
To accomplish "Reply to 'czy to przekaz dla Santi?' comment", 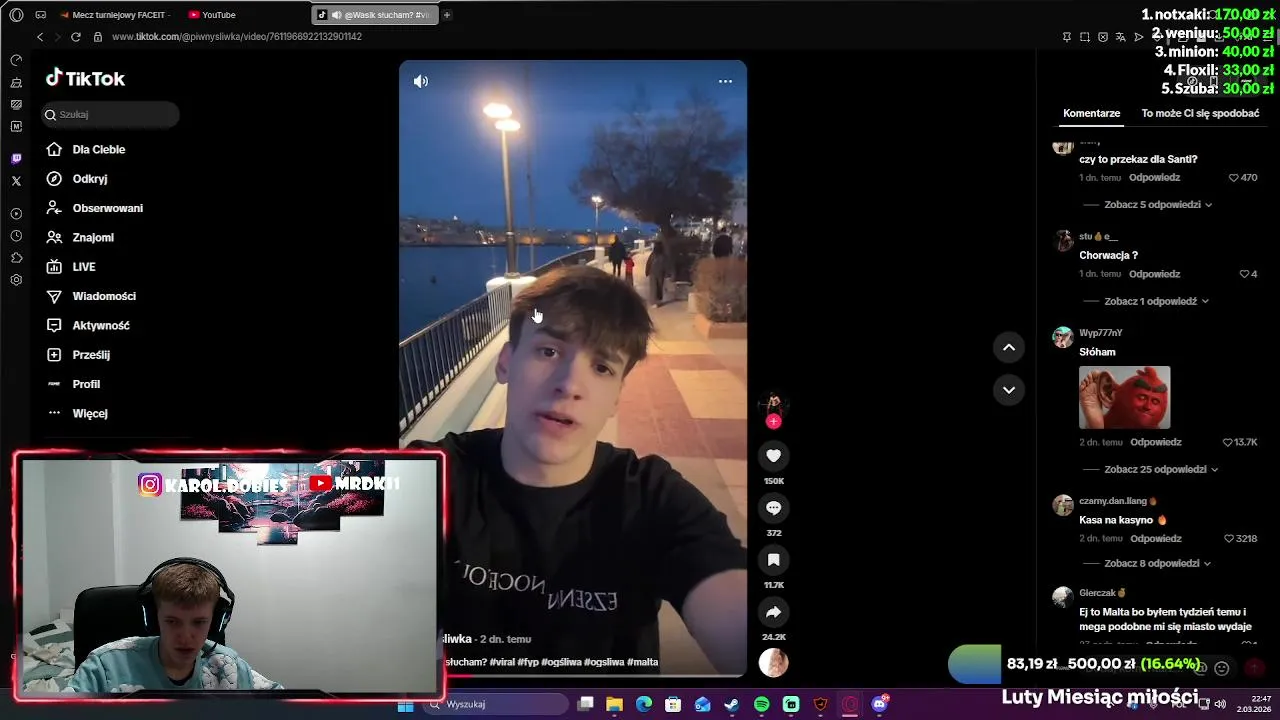I will 1155,178.
